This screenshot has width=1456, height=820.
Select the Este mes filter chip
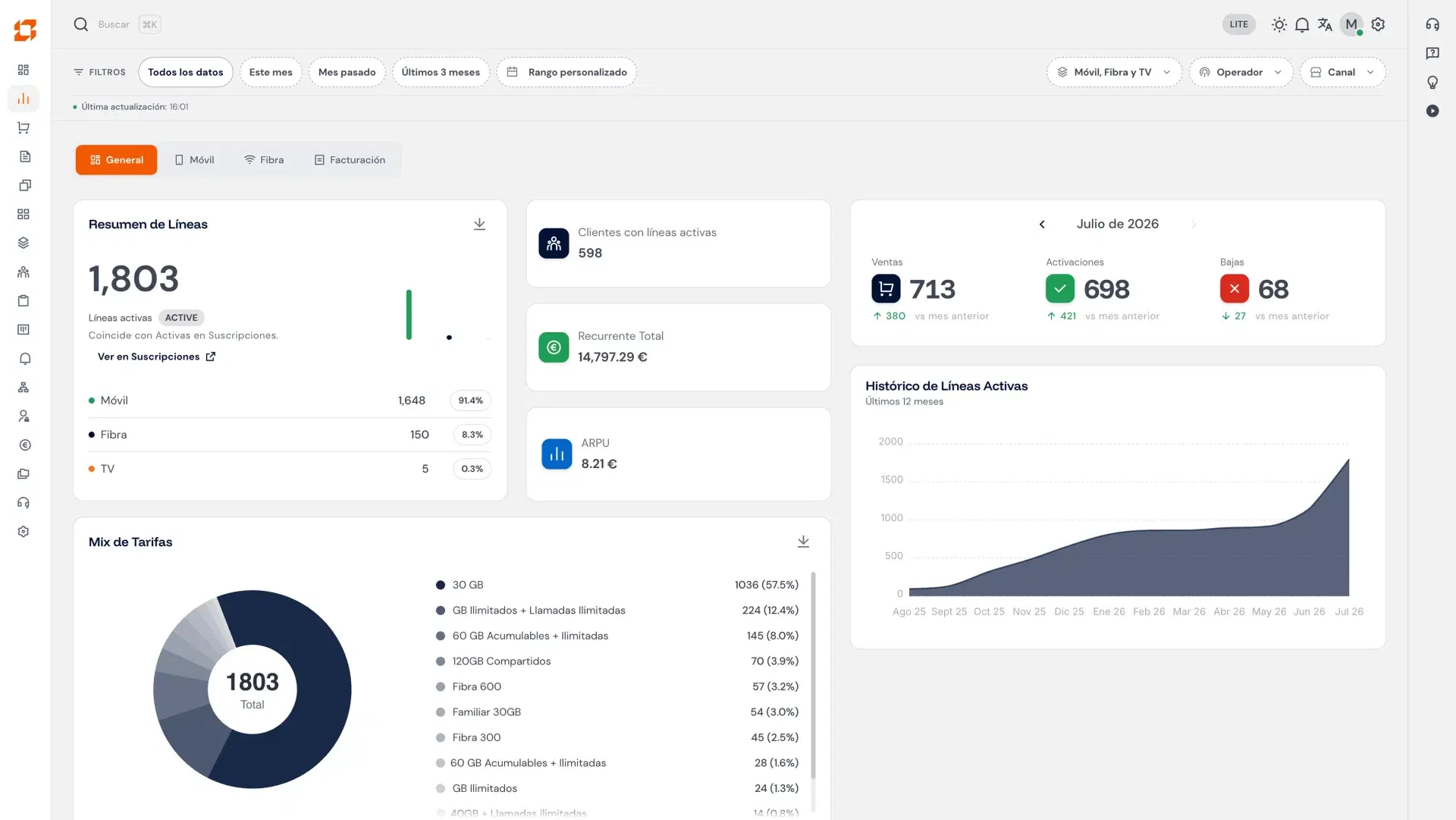[271, 72]
